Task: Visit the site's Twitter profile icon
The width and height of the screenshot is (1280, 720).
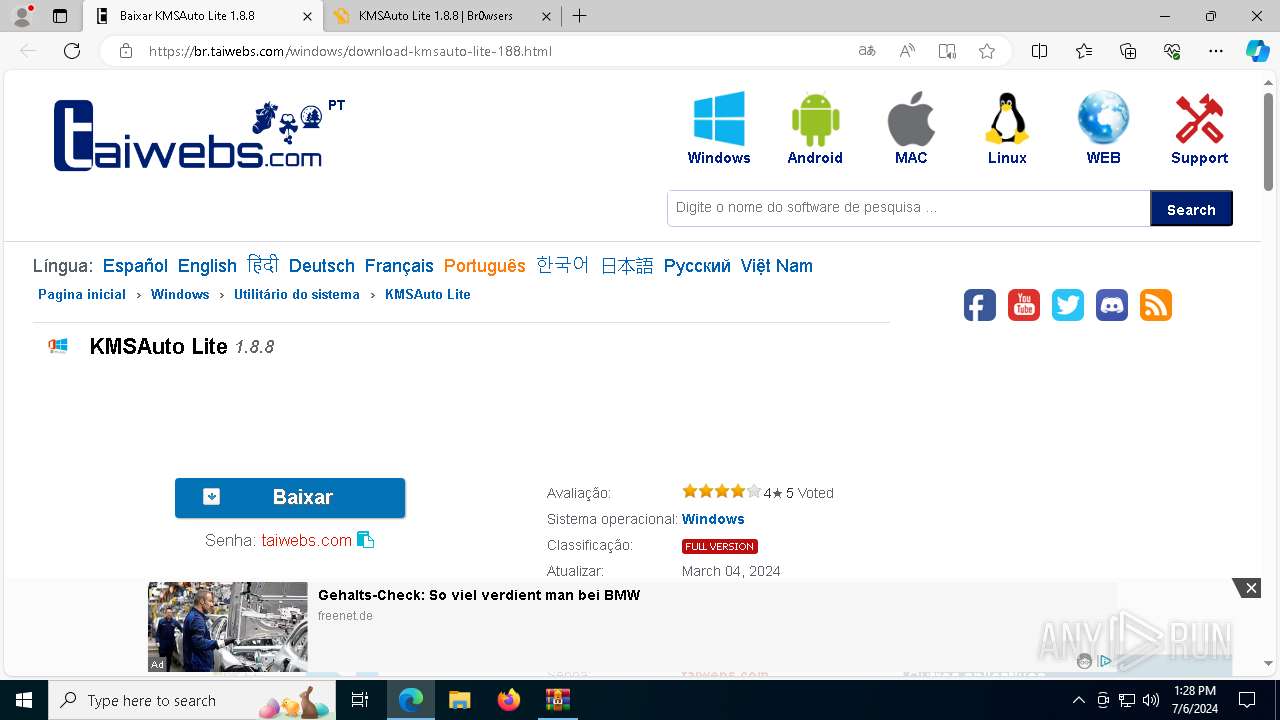Action: coord(1068,305)
